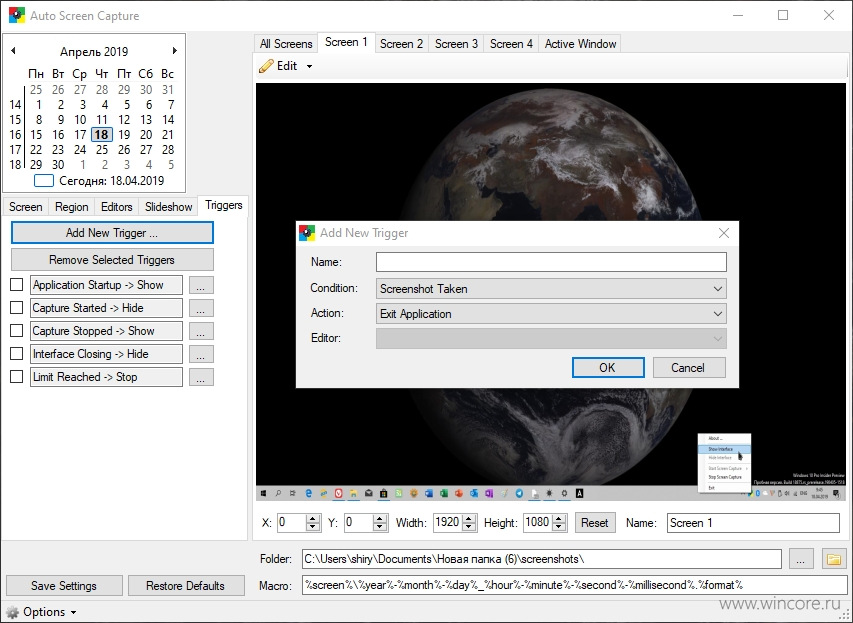
Task: Click OK in Add New Trigger dialog
Action: click(608, 368)
